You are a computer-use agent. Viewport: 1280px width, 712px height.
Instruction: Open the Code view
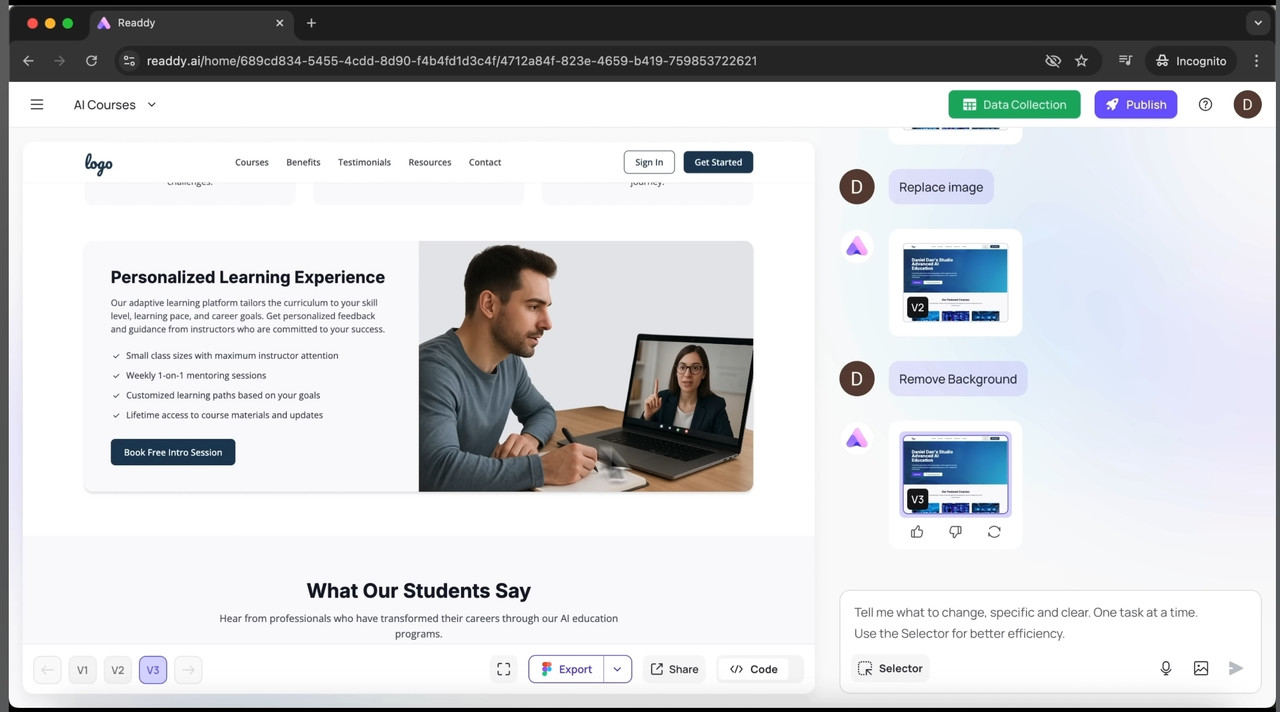coord(753,669)
